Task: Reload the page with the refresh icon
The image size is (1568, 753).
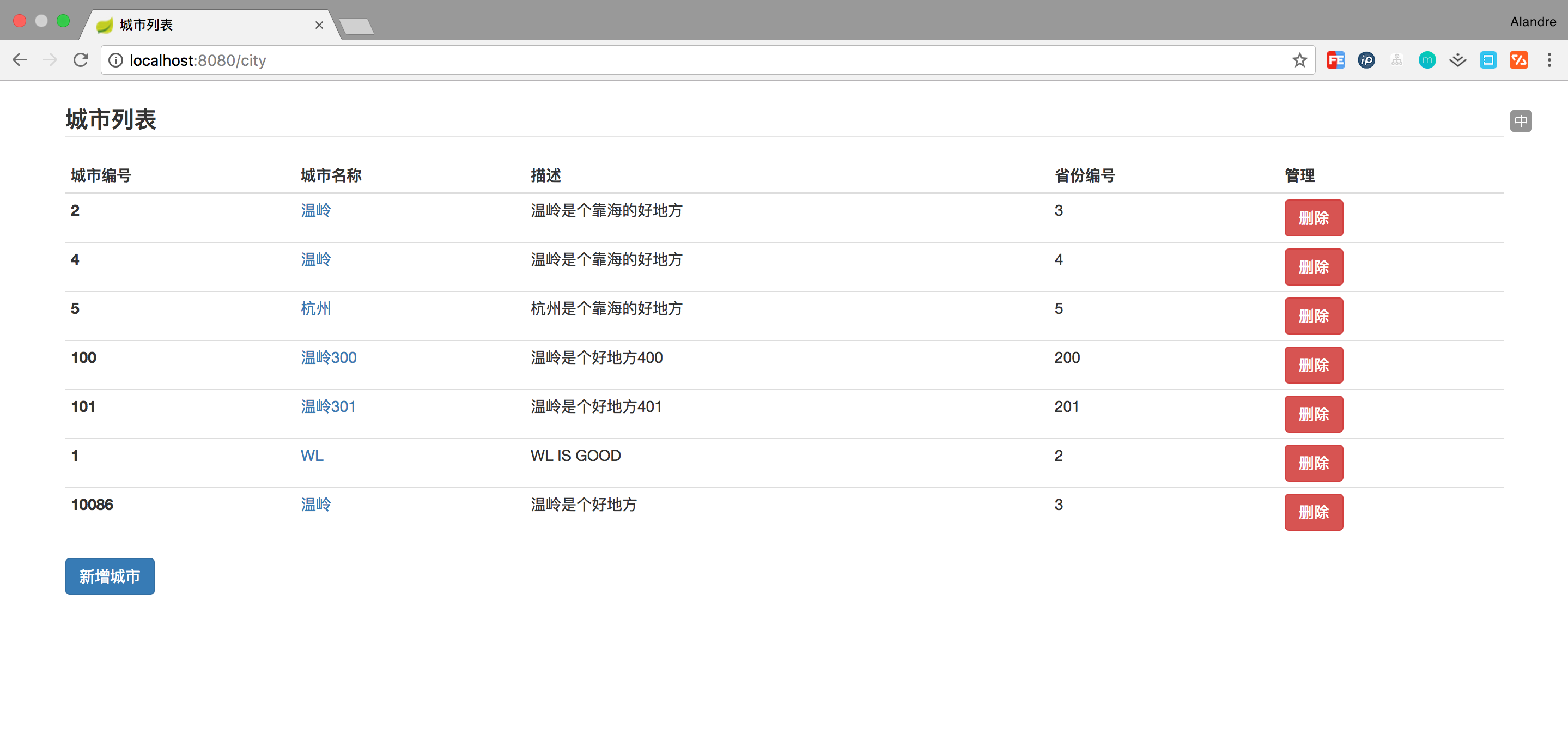Action: coord(81,59)
